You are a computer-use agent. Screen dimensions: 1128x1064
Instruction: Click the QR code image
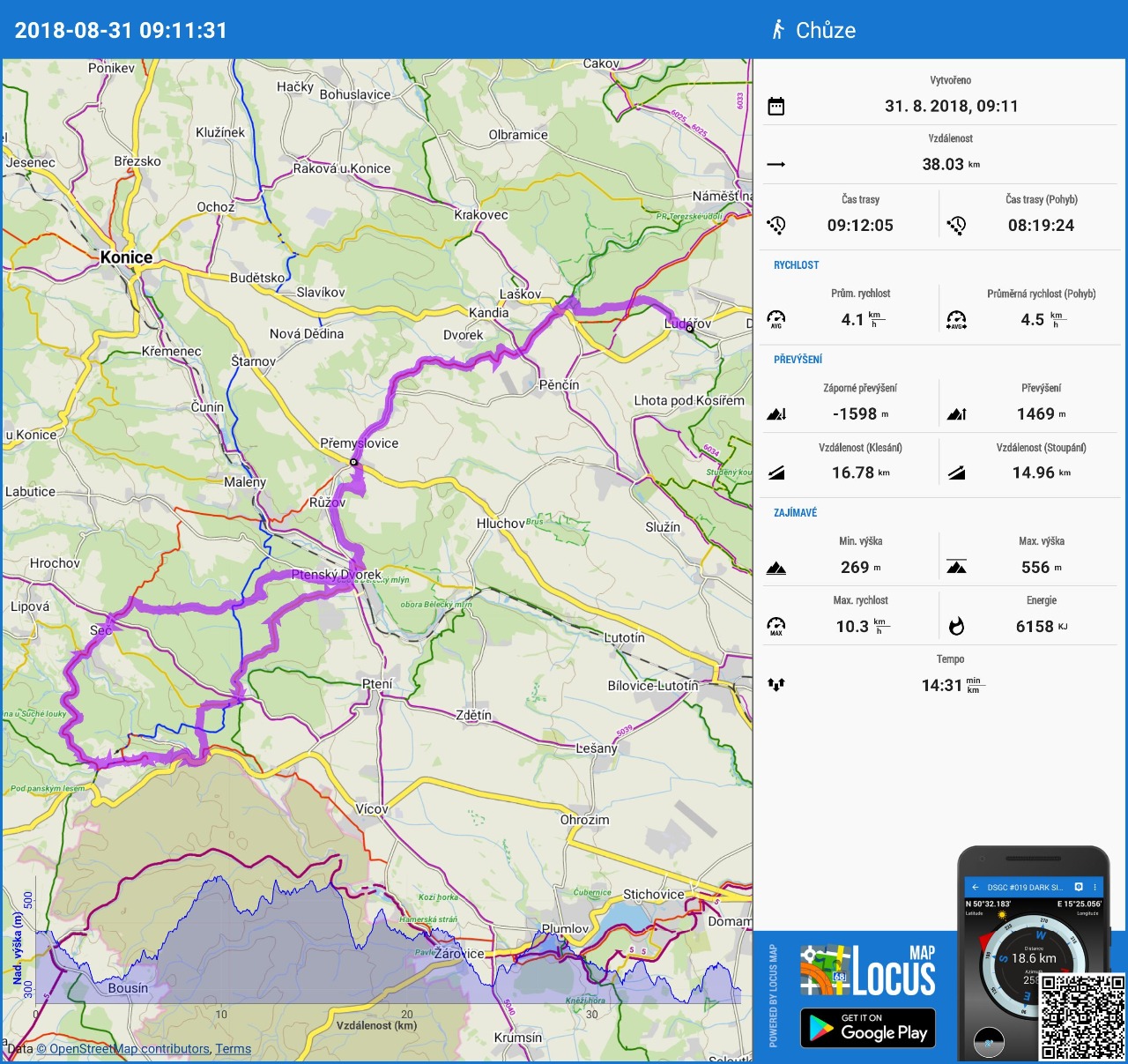click(1082, 1016)
